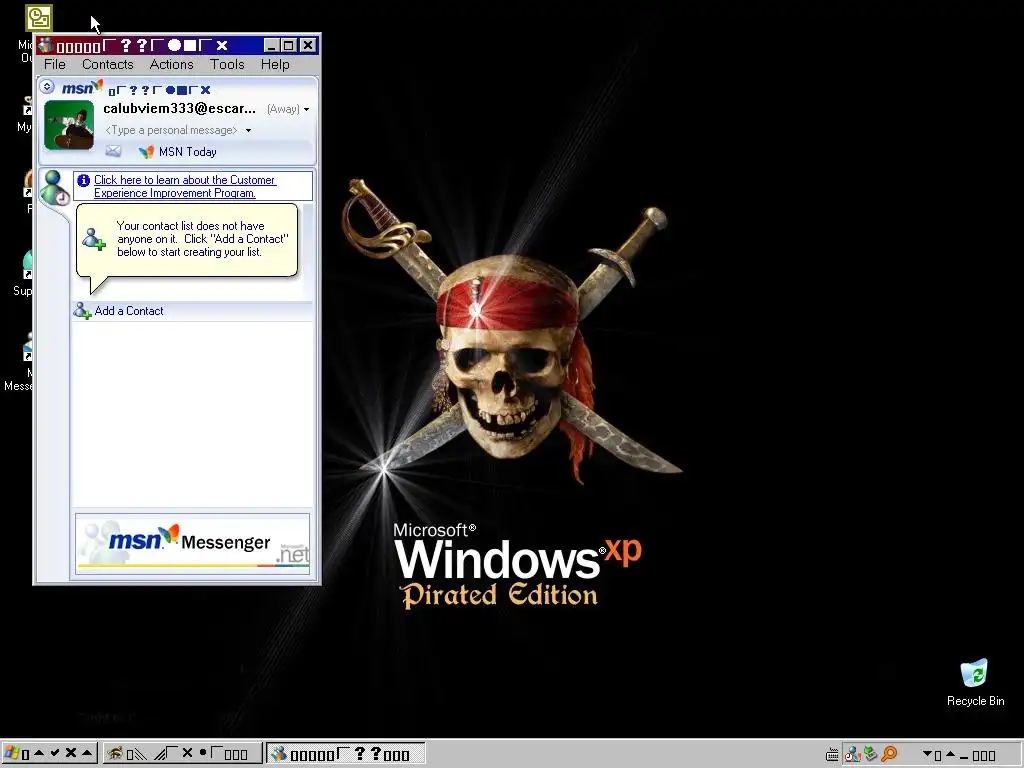Open the File menu
The image size is (1024, 768).
[x=55, y=64]
